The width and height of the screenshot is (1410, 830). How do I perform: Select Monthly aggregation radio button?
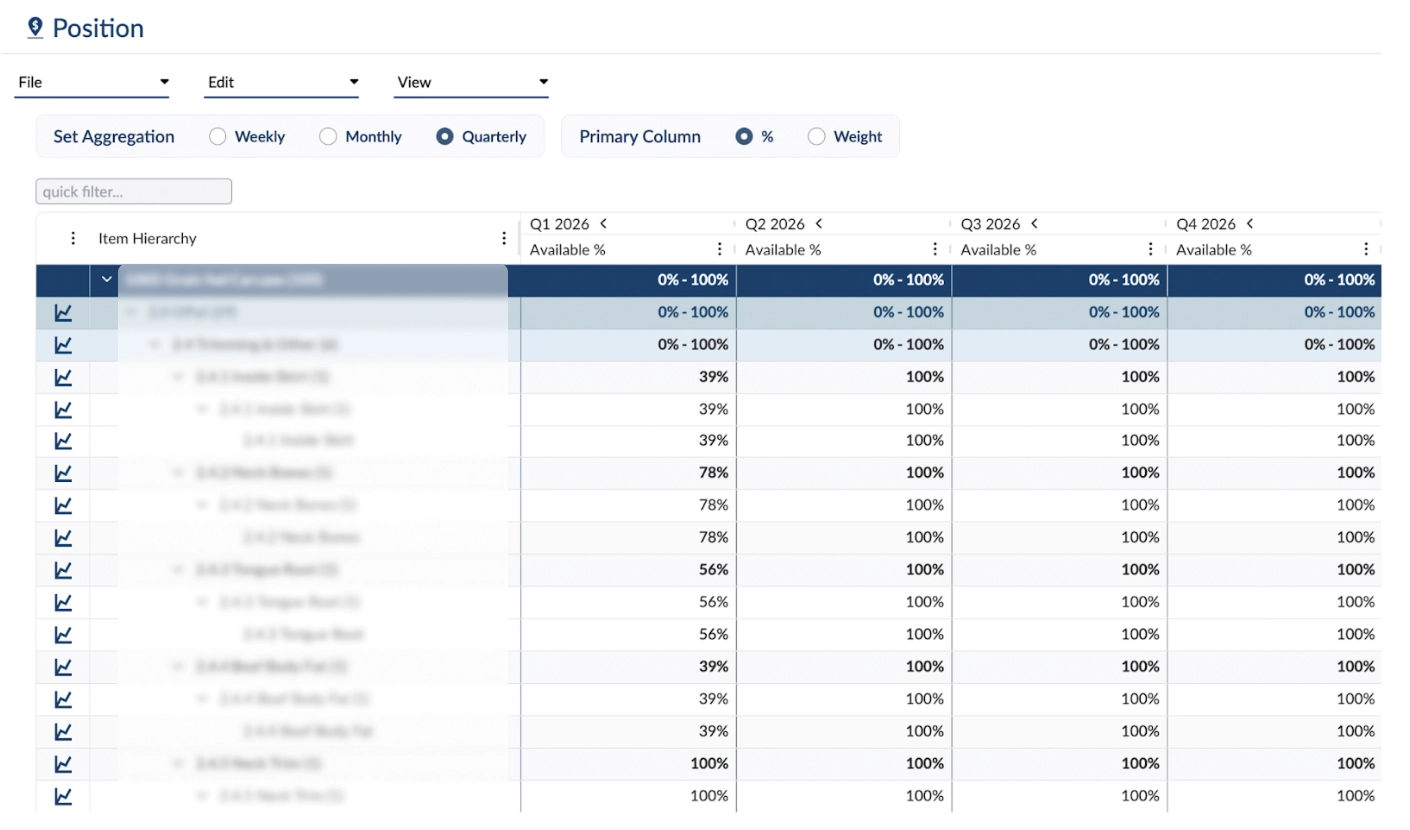[x=328, y=137]
